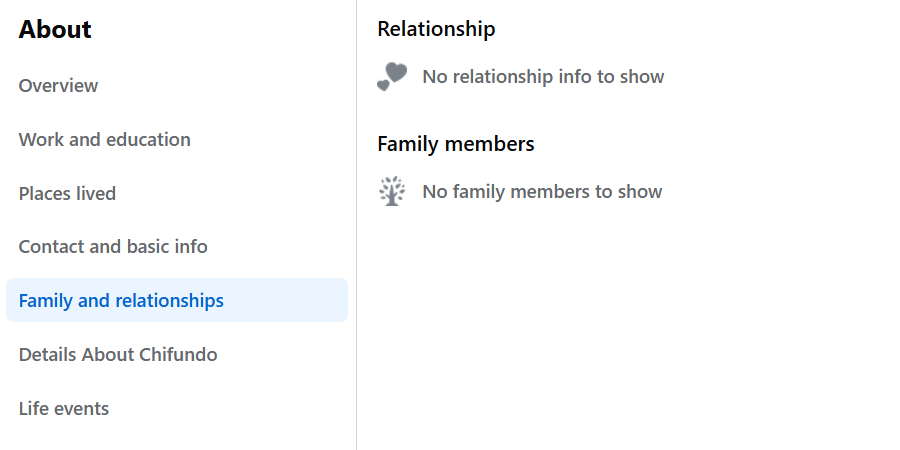The image size is (900, 450).
Task: Click the Relationship section heading
Action: [436, 29]
